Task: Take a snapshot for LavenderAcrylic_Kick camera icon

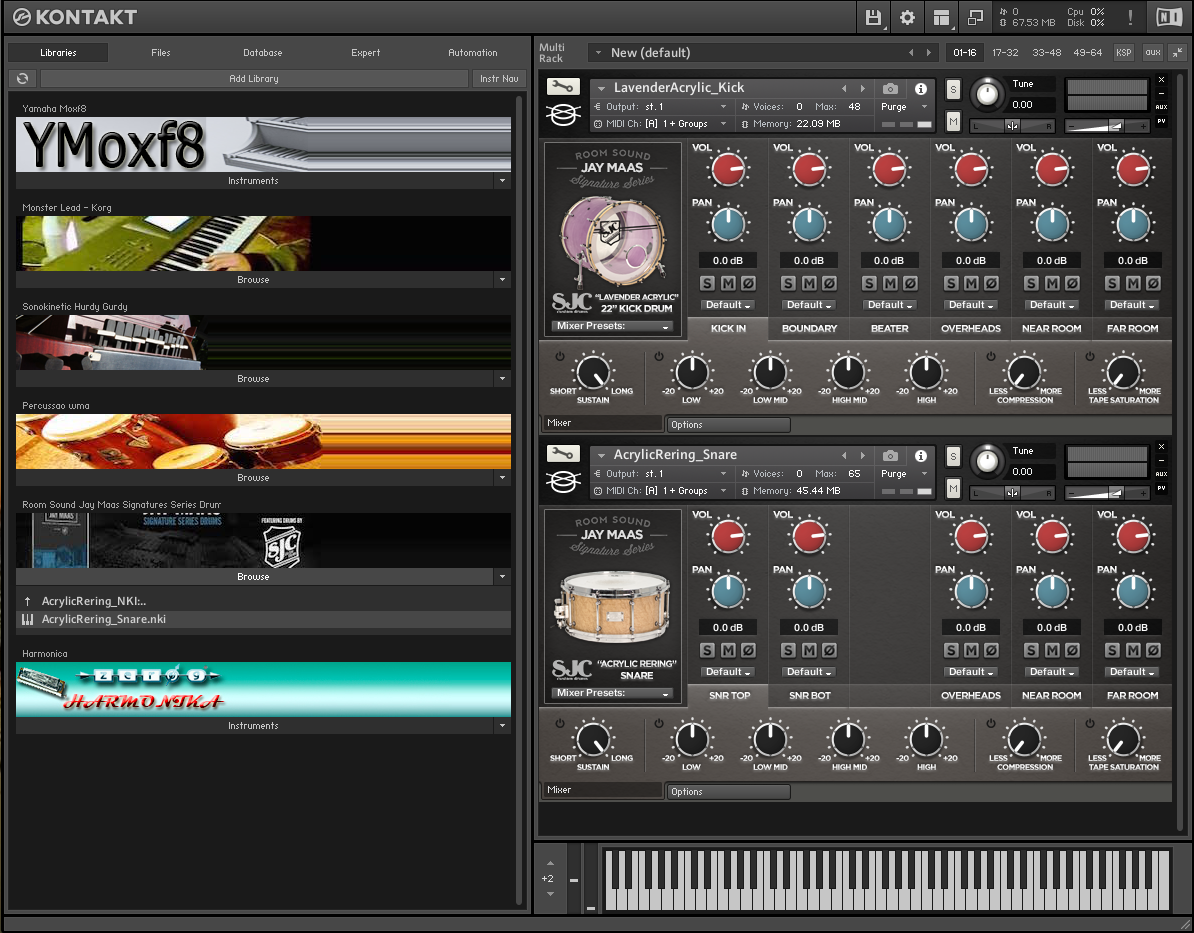Action: click(890, 88)
